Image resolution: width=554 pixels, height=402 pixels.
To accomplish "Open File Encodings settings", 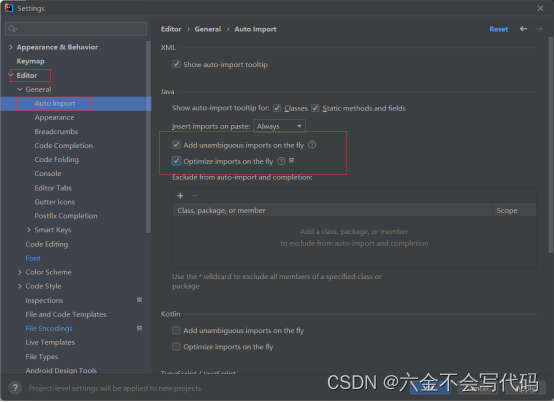I will coord(49,329).
